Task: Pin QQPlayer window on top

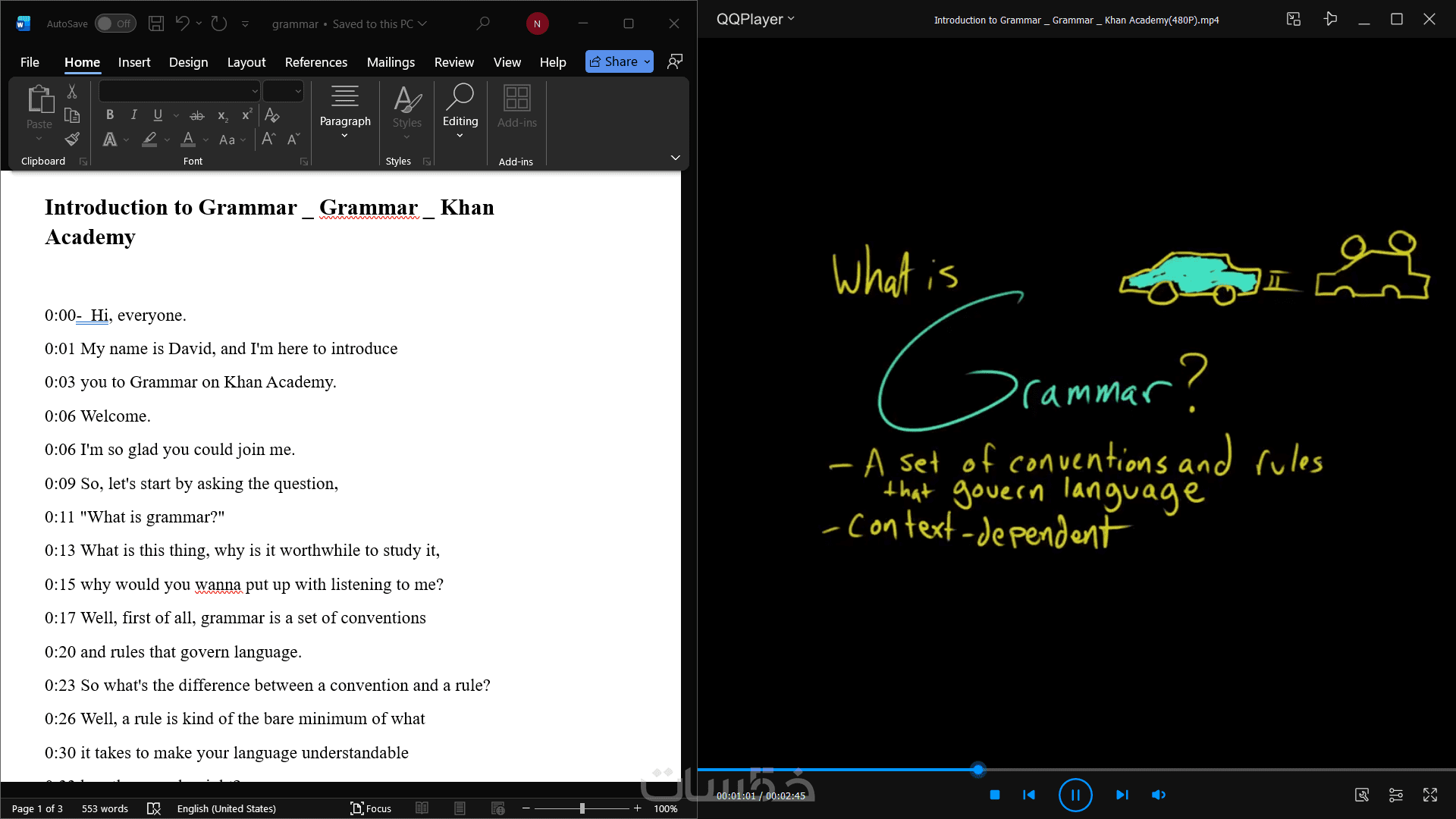Action: coord(1330,19)
